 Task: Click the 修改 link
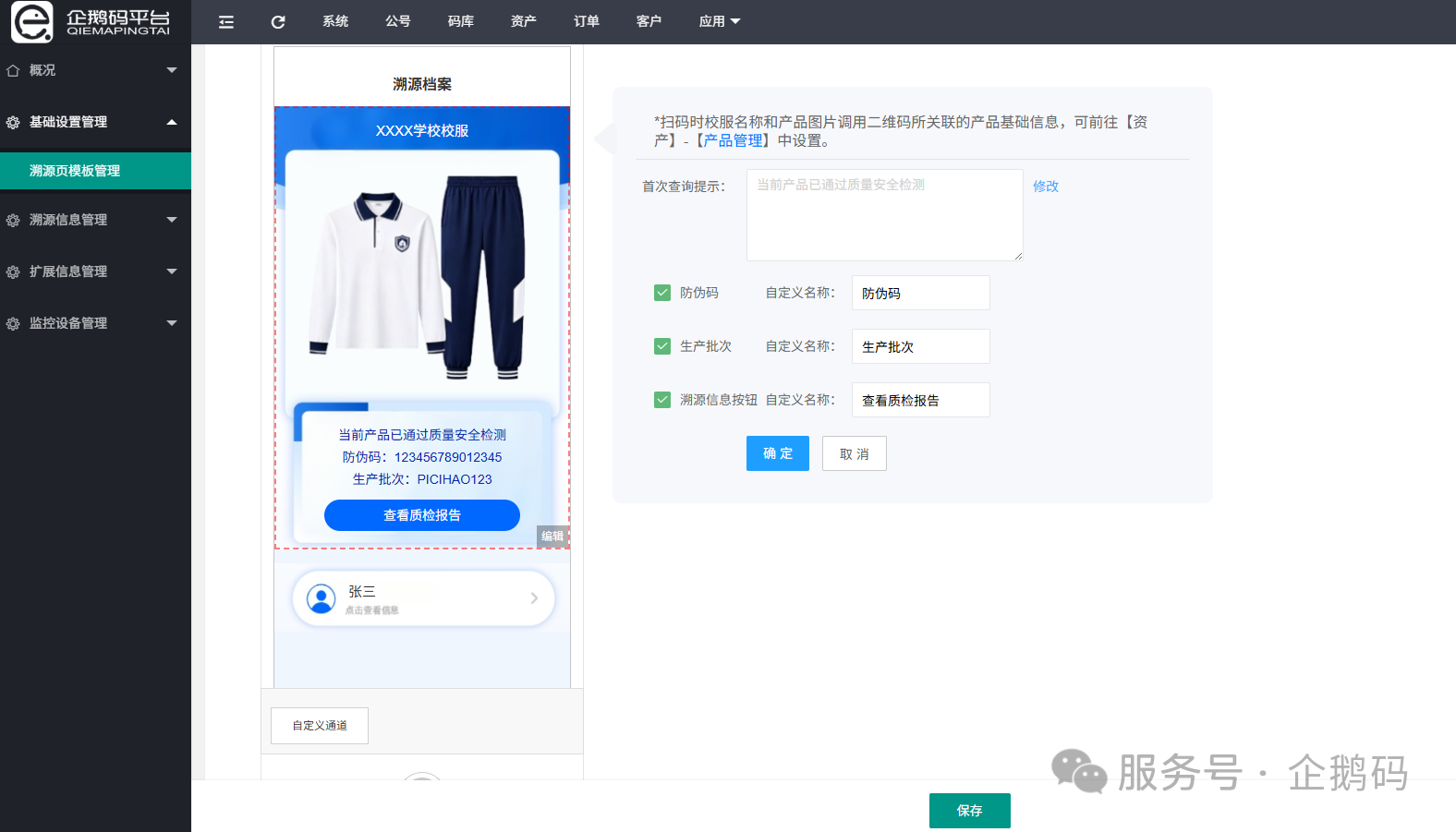1046,186
